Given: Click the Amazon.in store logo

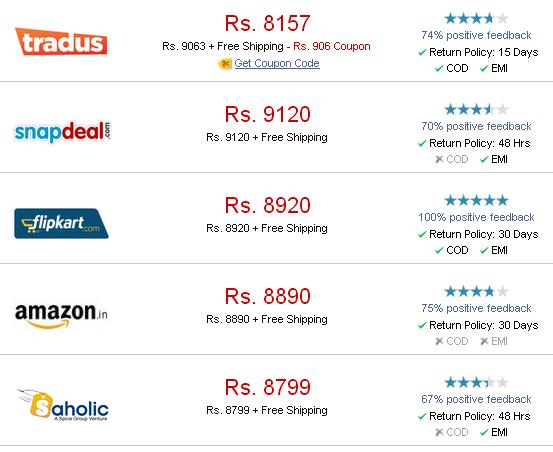Looking at the screenshot, I should pos(61,316).
